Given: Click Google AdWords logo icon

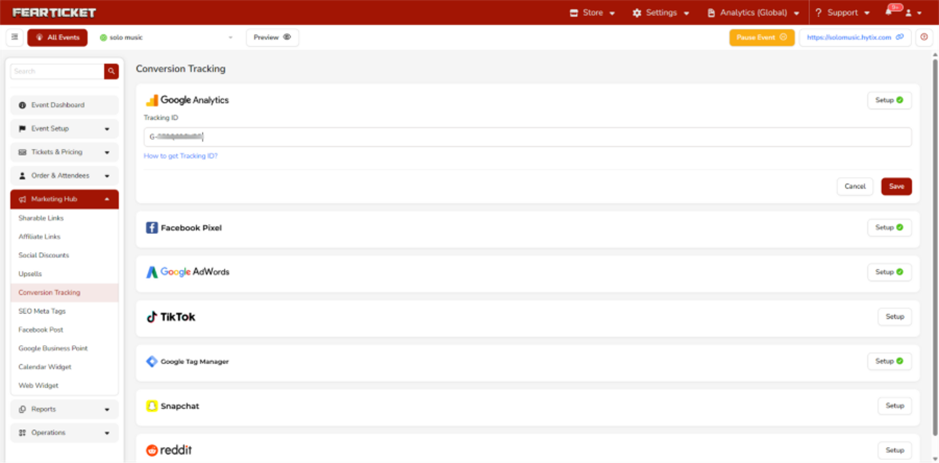Looking at the screenshot, I should (152, 273).
